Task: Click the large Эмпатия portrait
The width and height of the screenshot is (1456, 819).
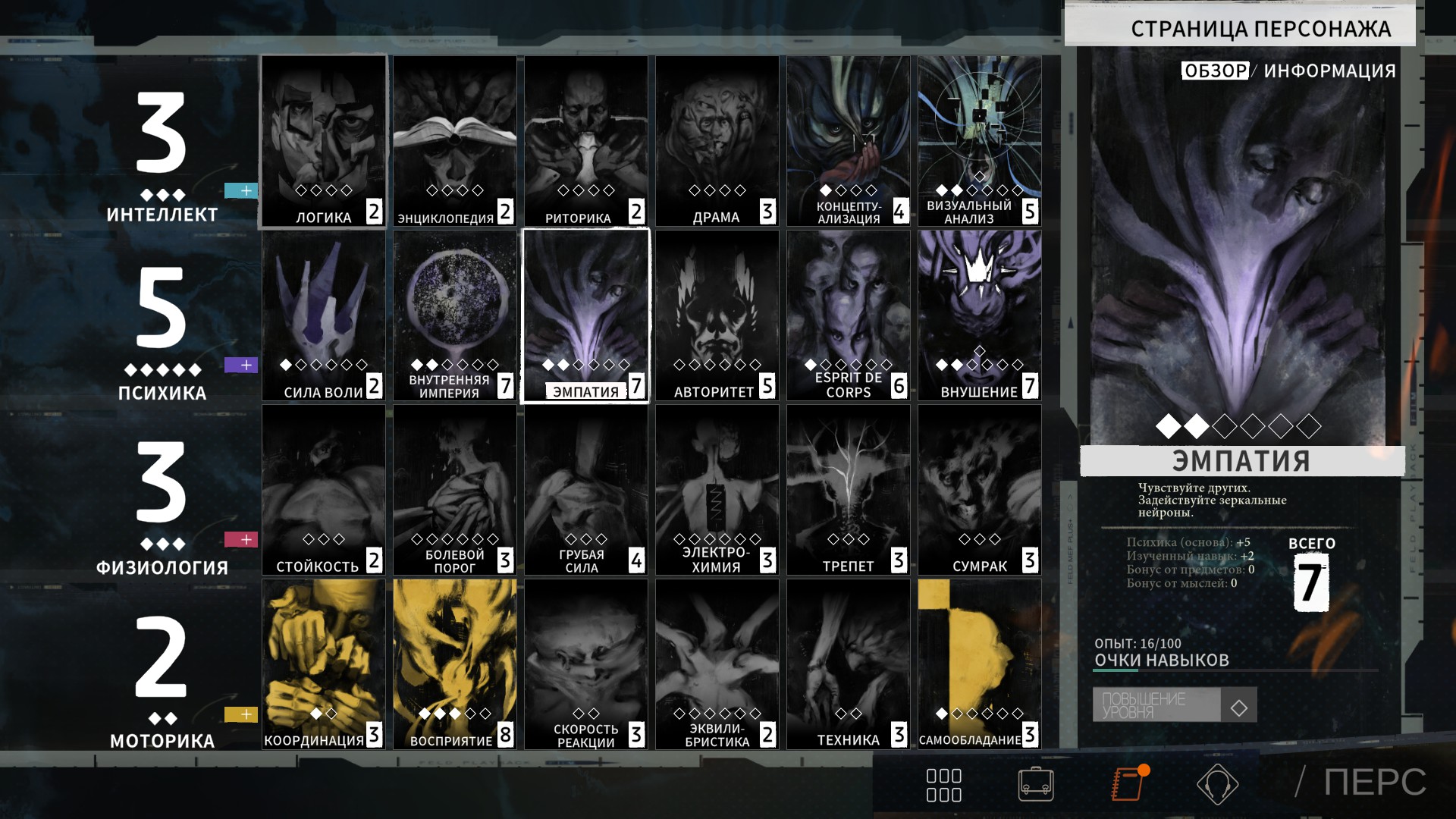Action: point(1238,246)
